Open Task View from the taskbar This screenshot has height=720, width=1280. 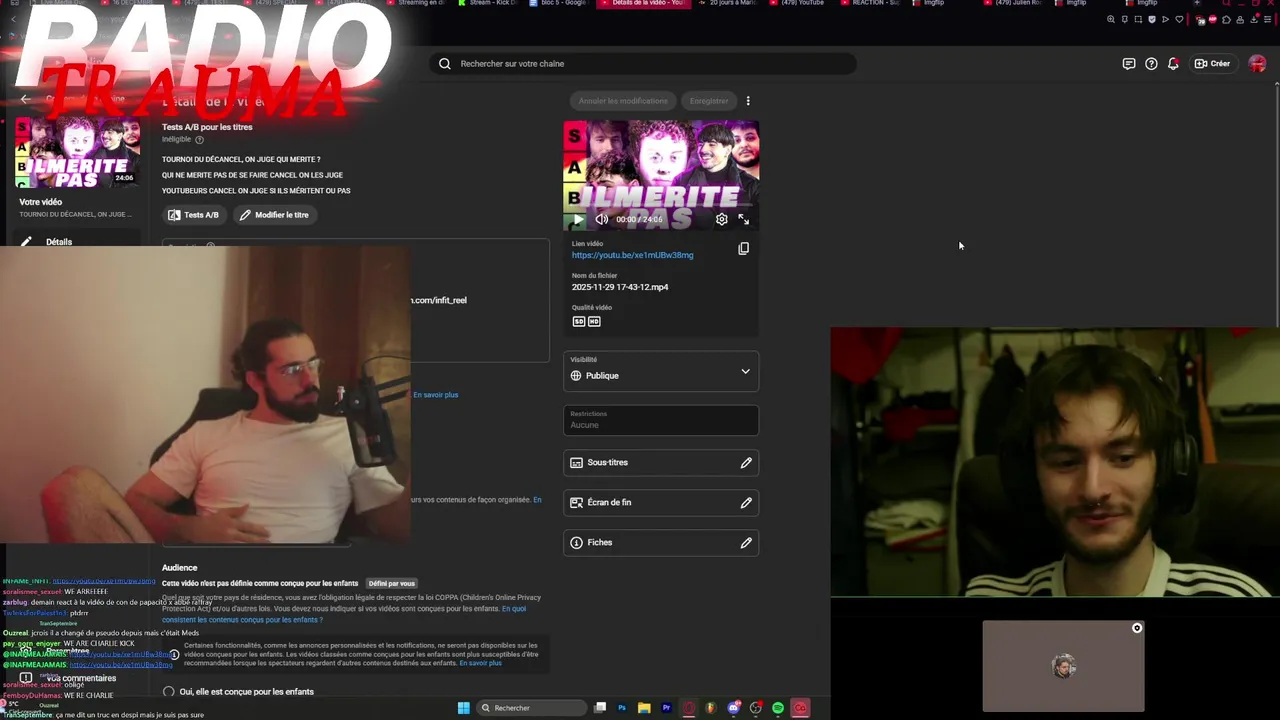[x=600, y=708]
